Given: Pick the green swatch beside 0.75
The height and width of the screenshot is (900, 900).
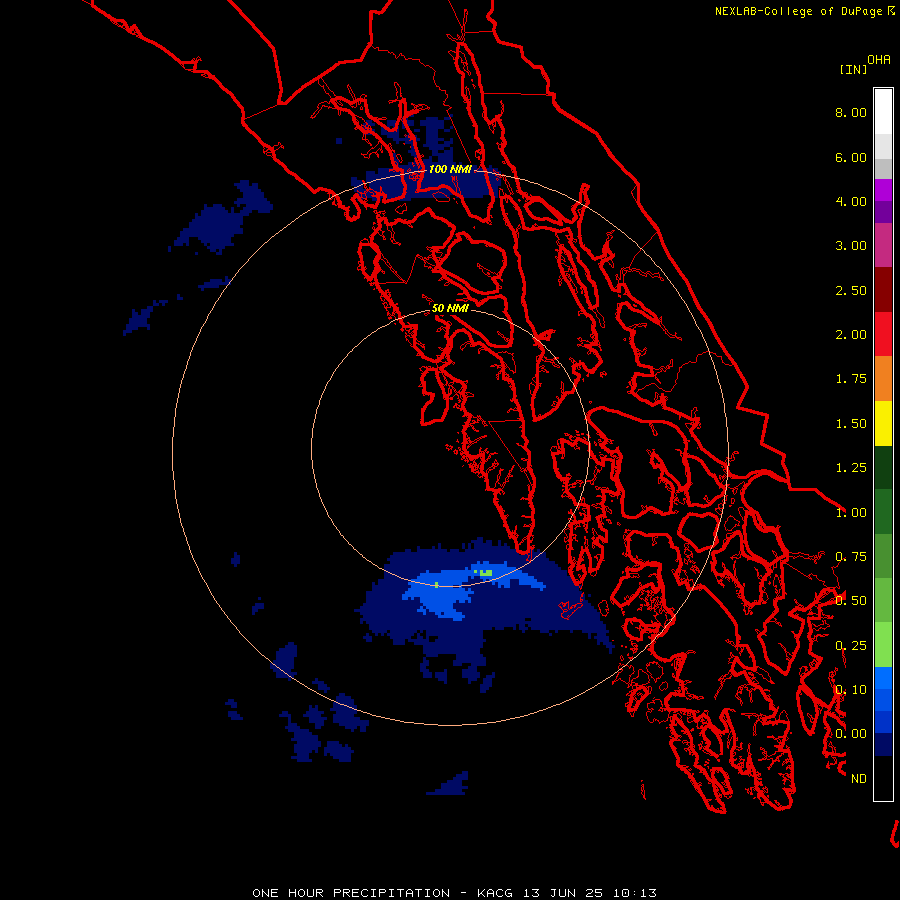Looking at the screenshot, I should click(x=883, y=556).
